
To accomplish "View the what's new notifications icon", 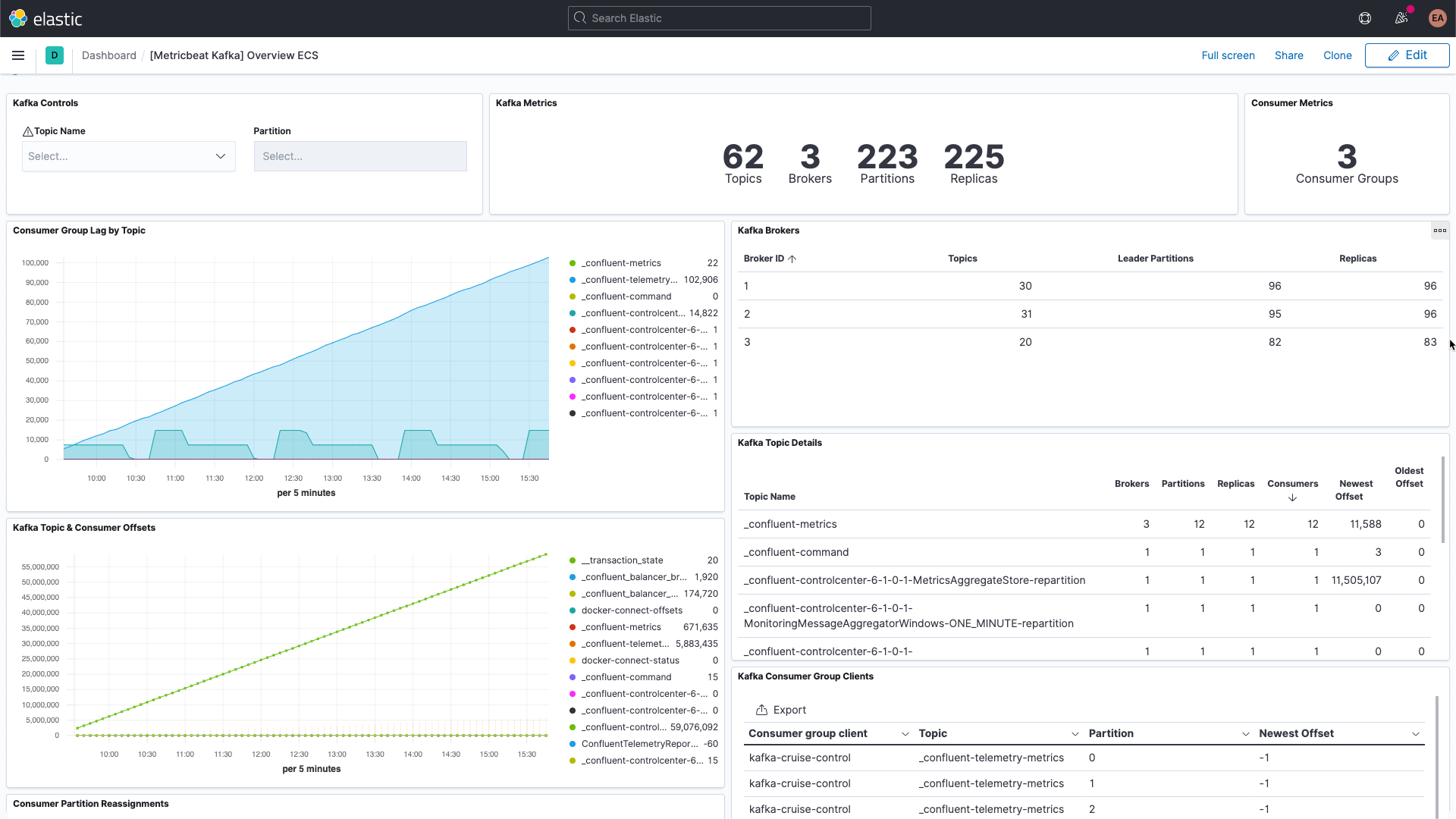I will point(1401,18).
